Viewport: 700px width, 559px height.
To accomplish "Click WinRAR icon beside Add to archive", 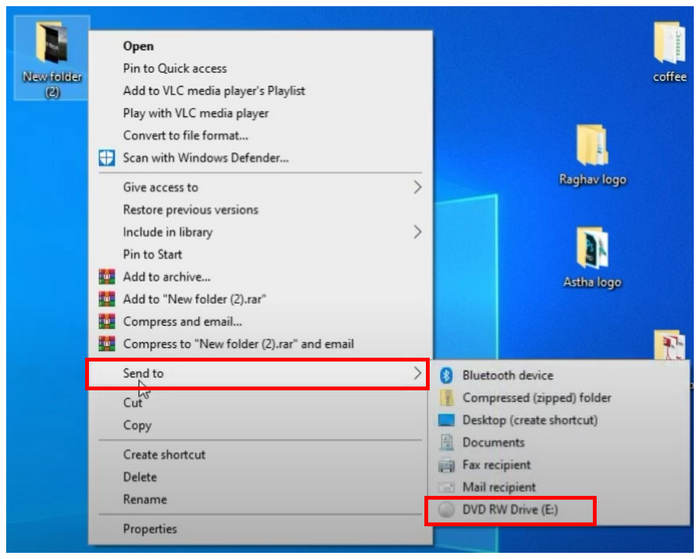I will click(x=107, y=277).
